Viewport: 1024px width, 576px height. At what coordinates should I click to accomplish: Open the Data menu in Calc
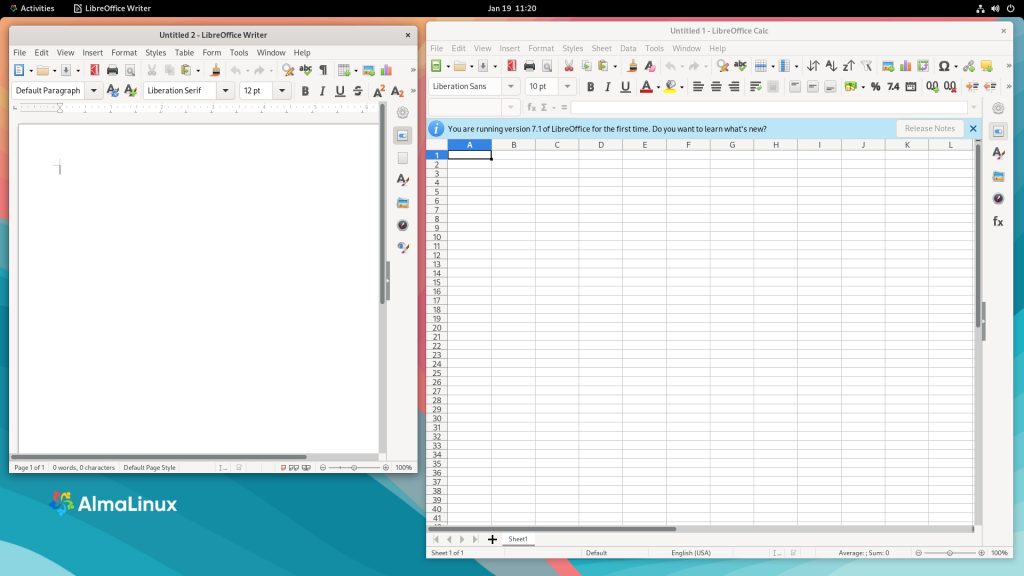click(x=627, y=47)
